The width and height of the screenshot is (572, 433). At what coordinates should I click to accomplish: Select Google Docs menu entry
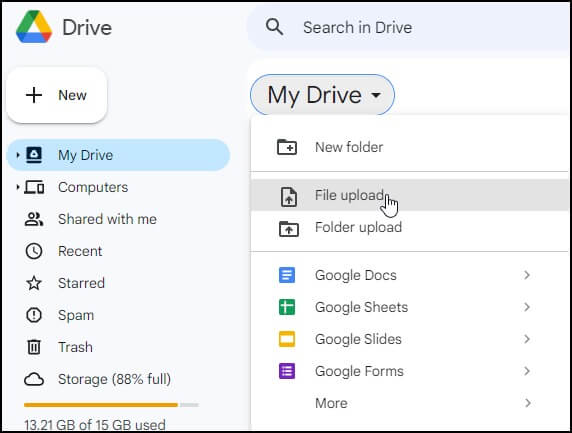click(410, 275)
